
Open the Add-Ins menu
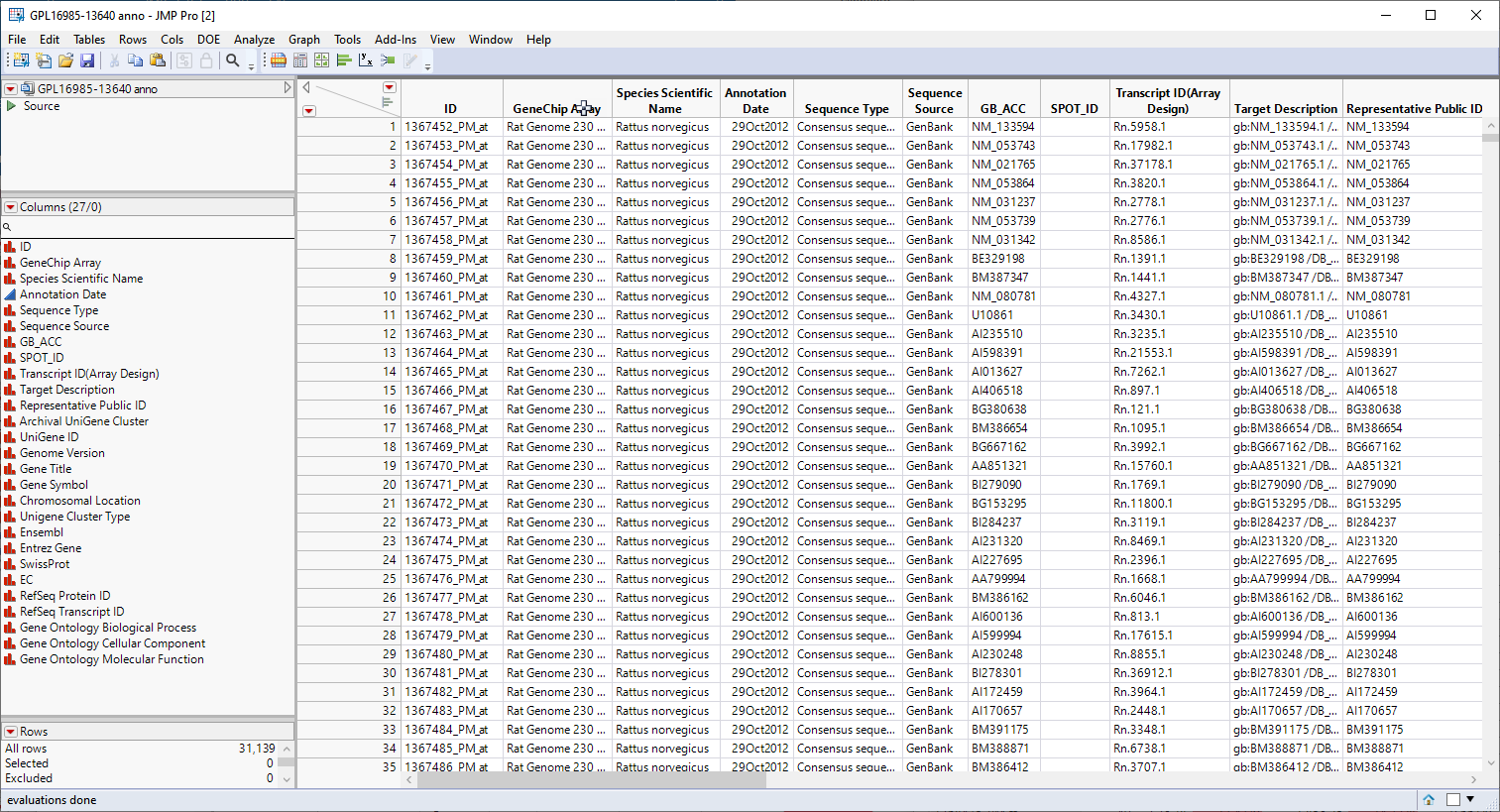[395, 40]
